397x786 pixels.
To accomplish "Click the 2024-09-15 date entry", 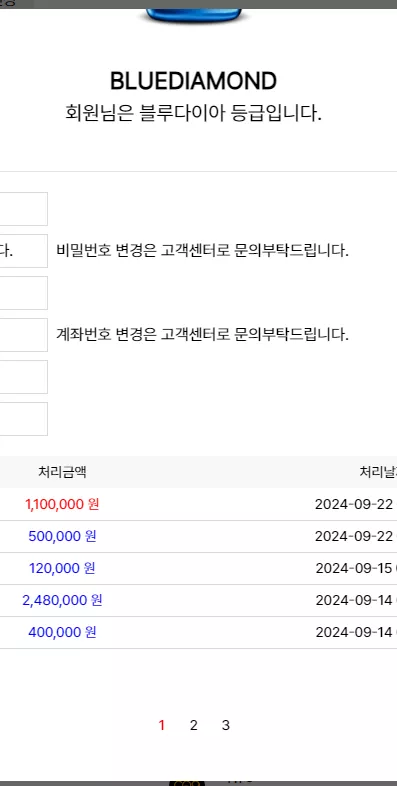I will click(x=356, y=568).
